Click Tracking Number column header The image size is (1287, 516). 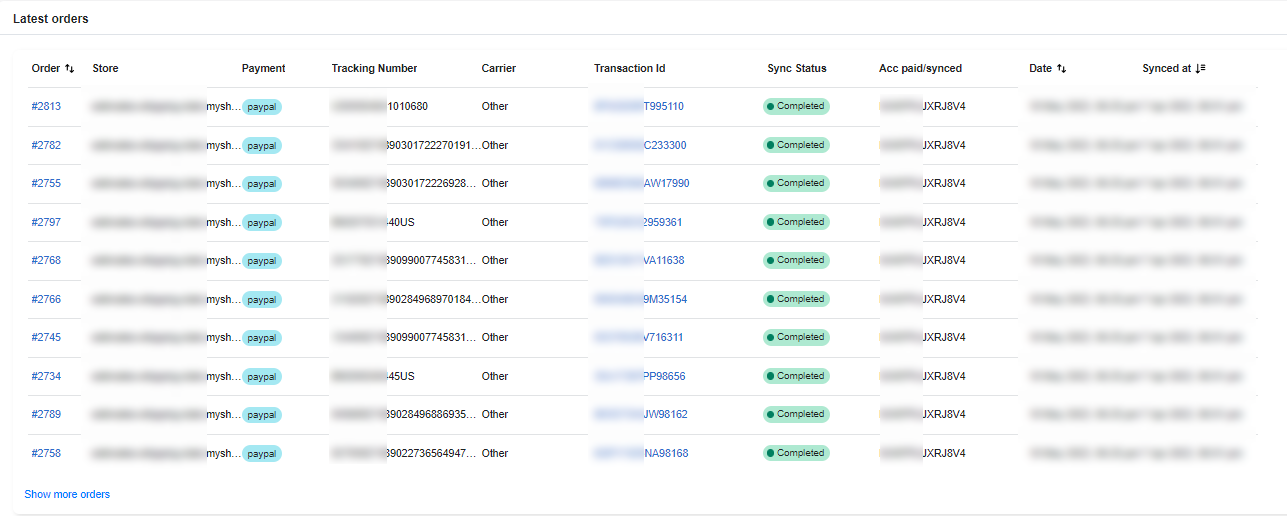tap(374, 69)
